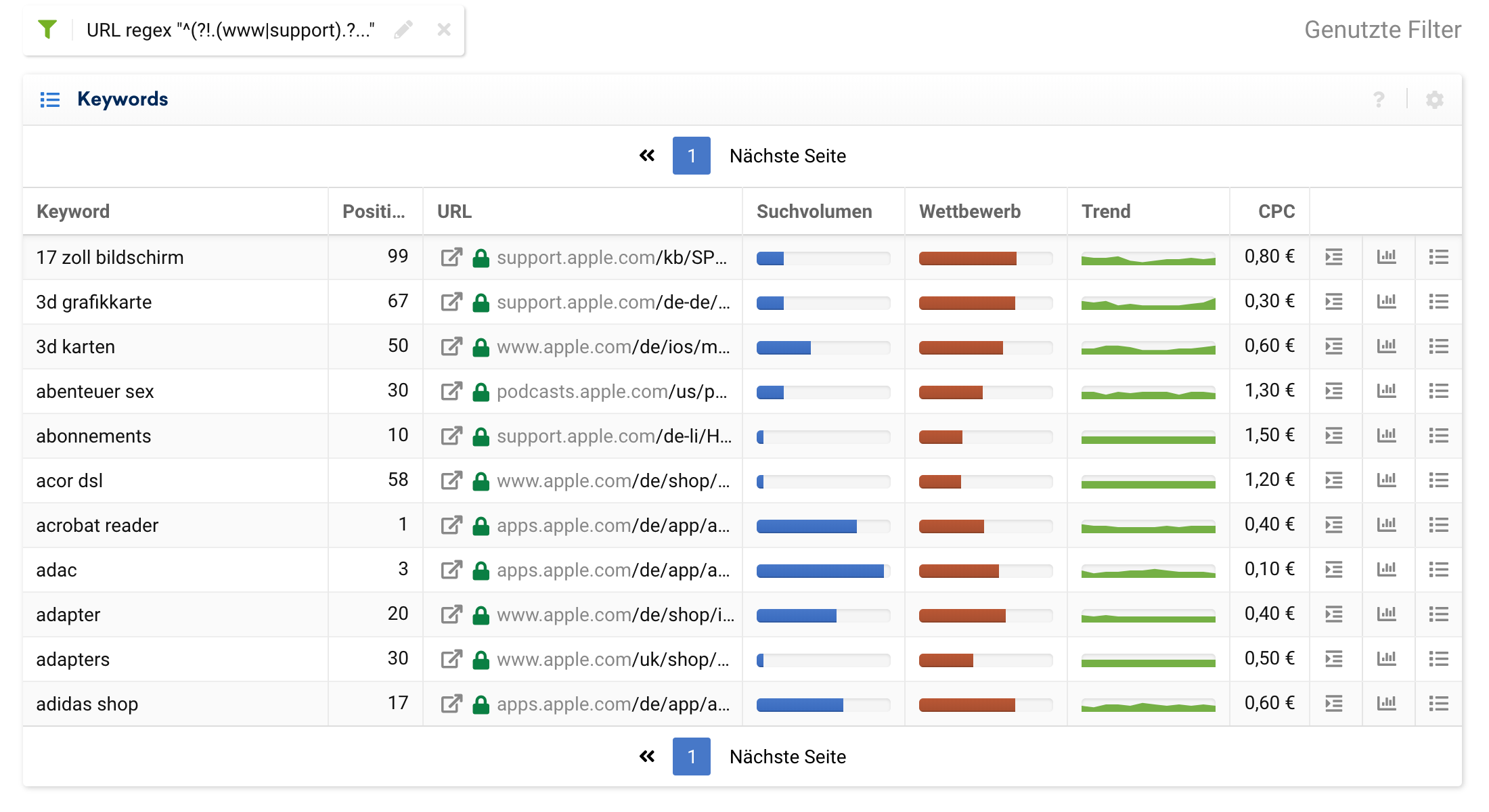Click the adac search volume bar

[823, 570]
